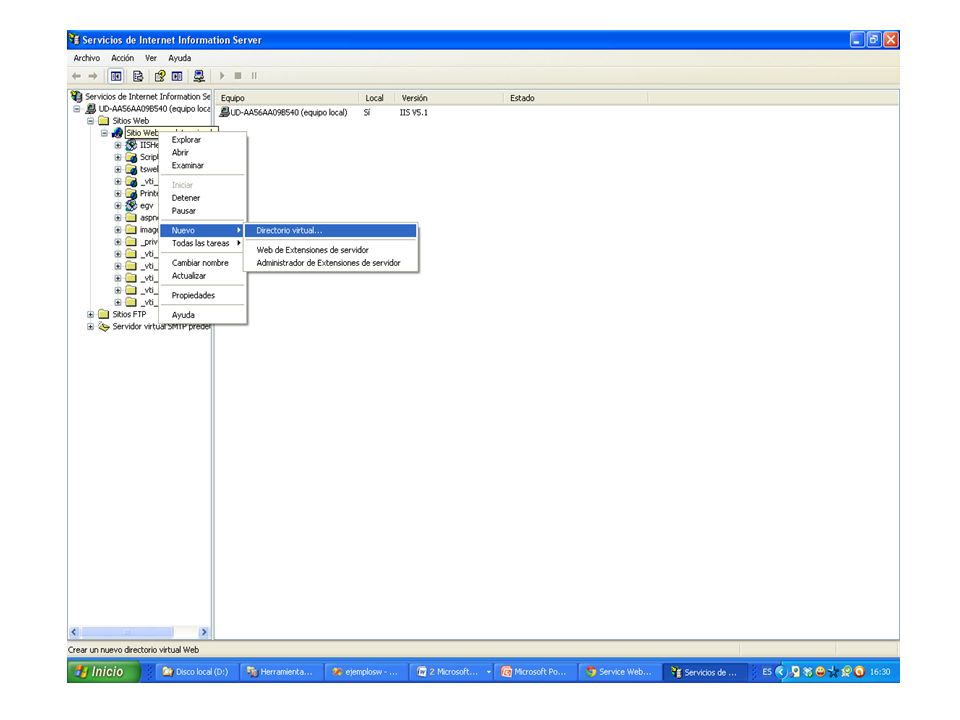Select the Sitios Web folder icon

104,121
